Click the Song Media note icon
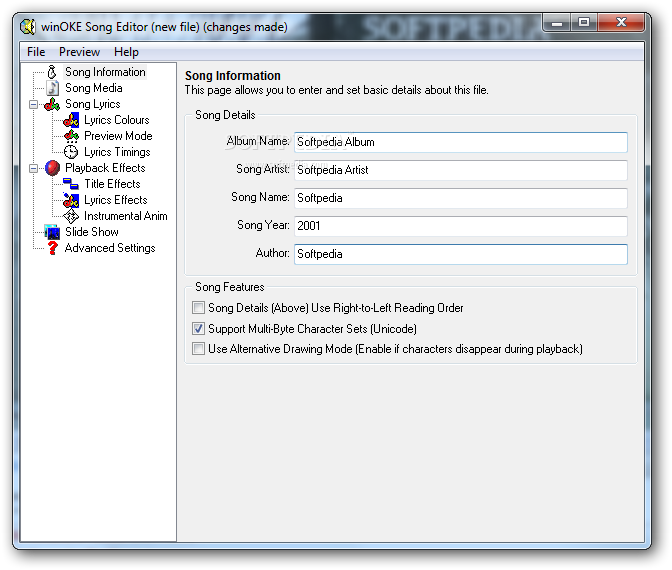 [x=52, y=88]
